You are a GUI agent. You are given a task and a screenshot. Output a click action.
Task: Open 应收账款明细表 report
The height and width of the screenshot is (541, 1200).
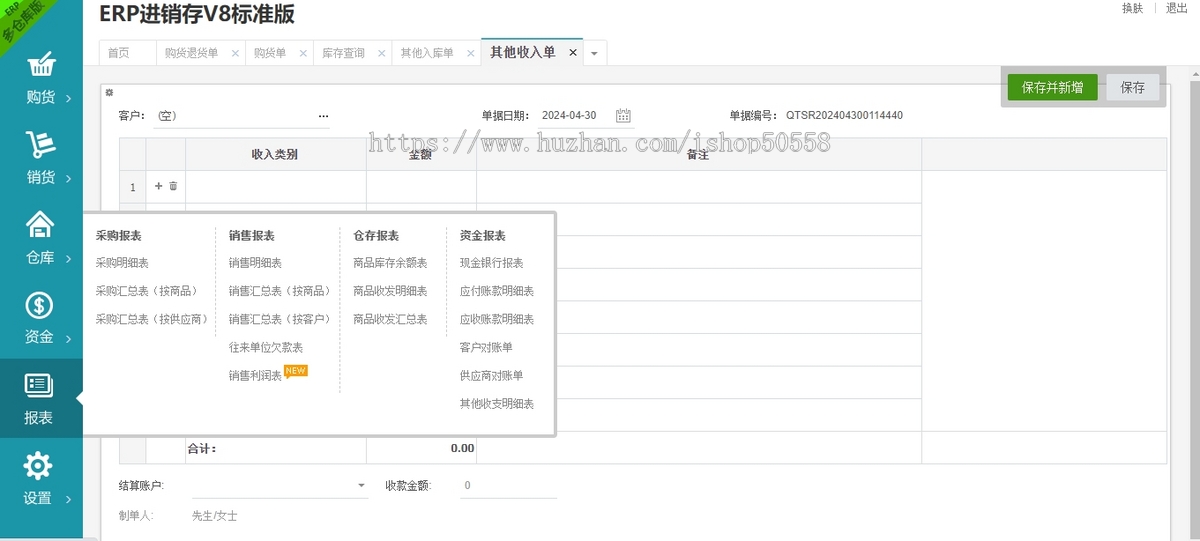(496, 319)
